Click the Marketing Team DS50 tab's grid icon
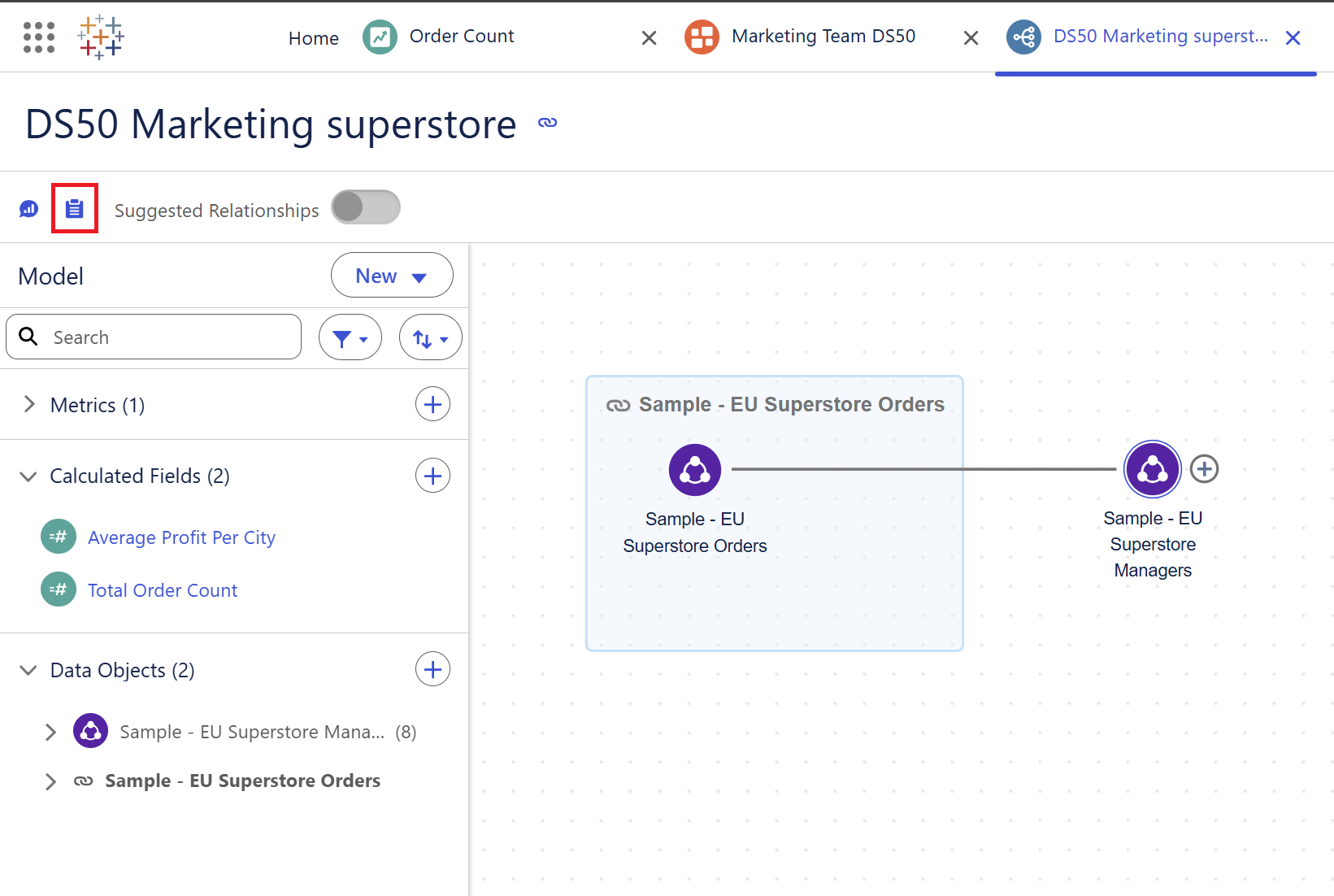This screenshot has width=1334, height=896. tap(702, 37)
